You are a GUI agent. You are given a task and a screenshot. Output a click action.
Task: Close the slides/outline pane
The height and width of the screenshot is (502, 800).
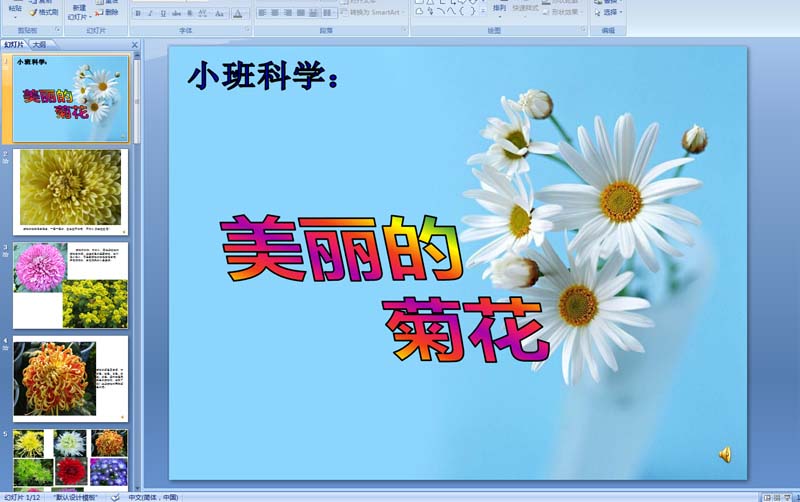coord(135,45)
